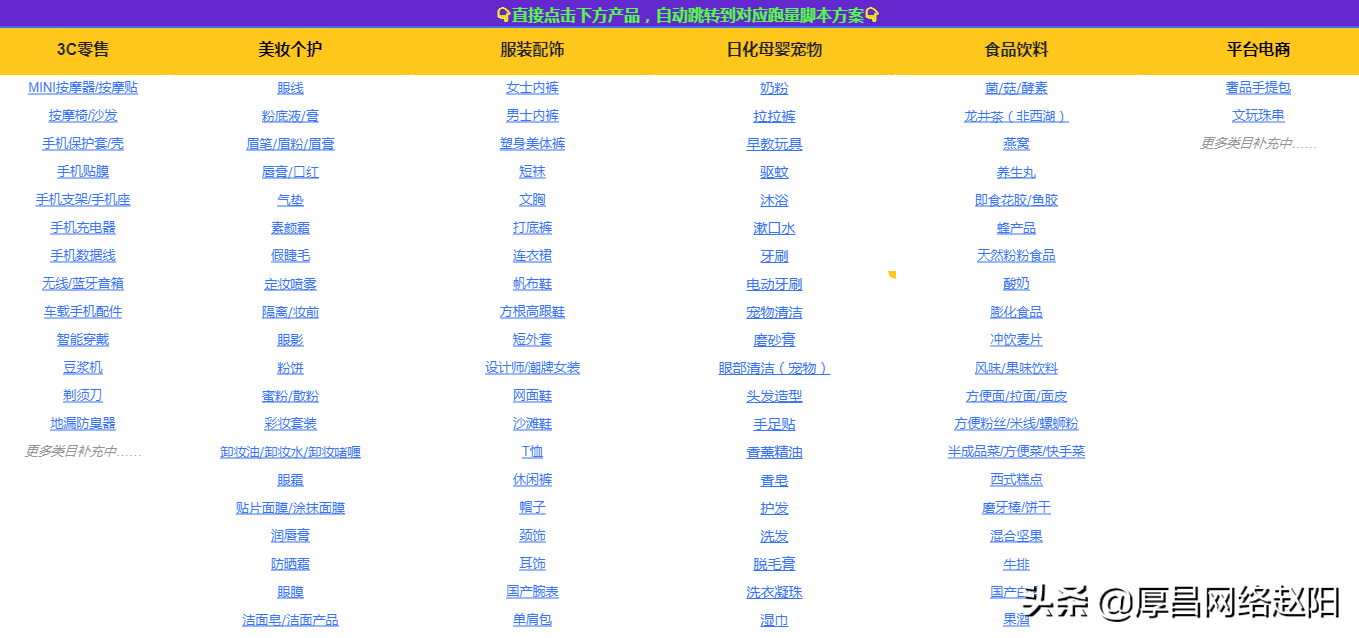Open the 燕窝 link
1359x638 pixels.
[x=1016, y=144]
